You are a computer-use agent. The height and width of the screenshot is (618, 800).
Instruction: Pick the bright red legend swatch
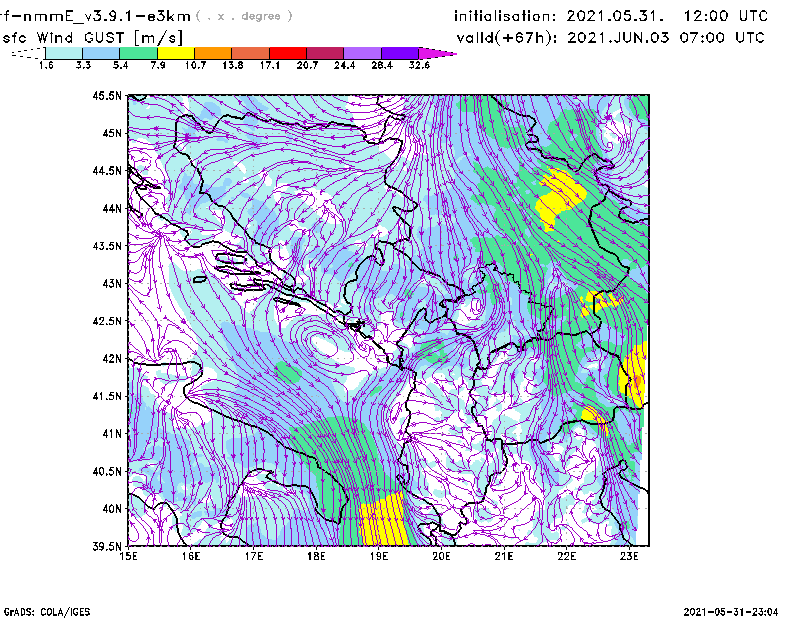[x=288, y=53]
